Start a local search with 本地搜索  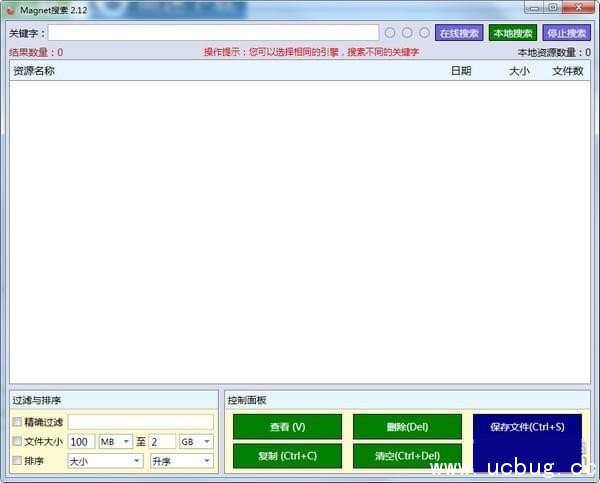pyautogui.click(x=512, y=33)
